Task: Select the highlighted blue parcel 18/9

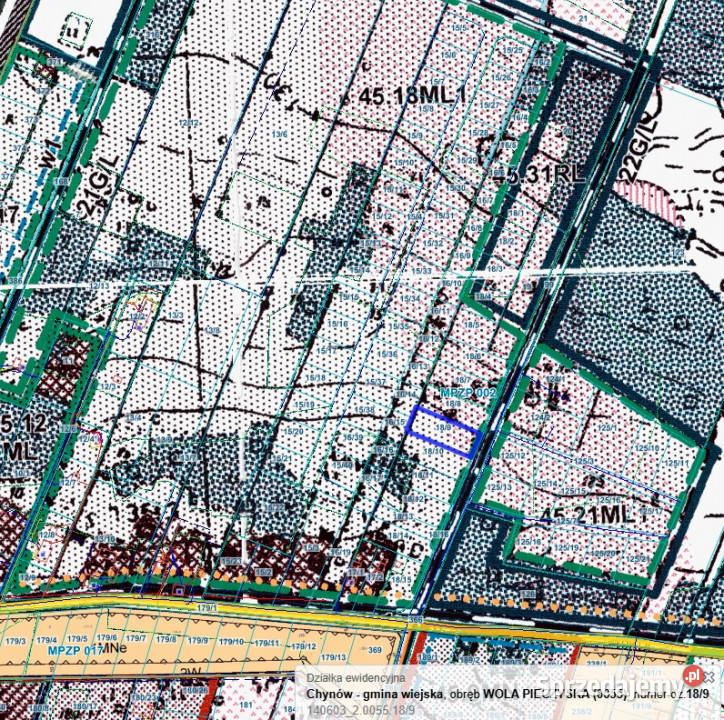Action: (x=444, y=432)
